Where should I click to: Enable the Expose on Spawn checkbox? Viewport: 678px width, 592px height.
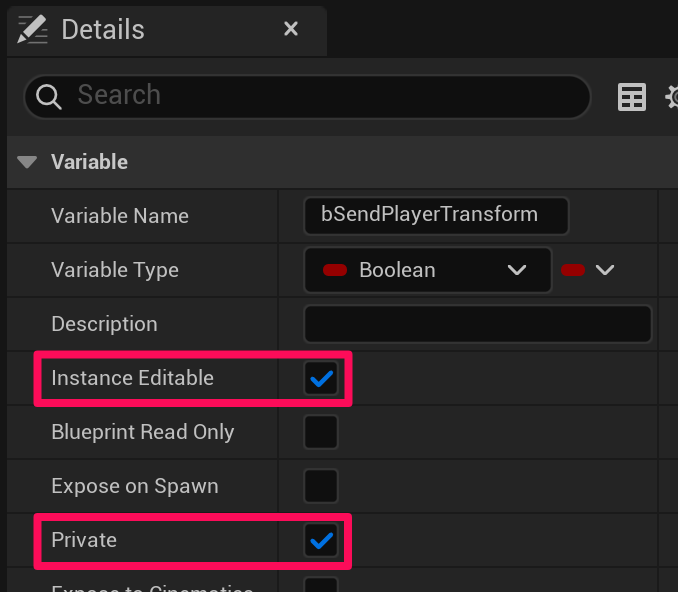tap(321, 486)
